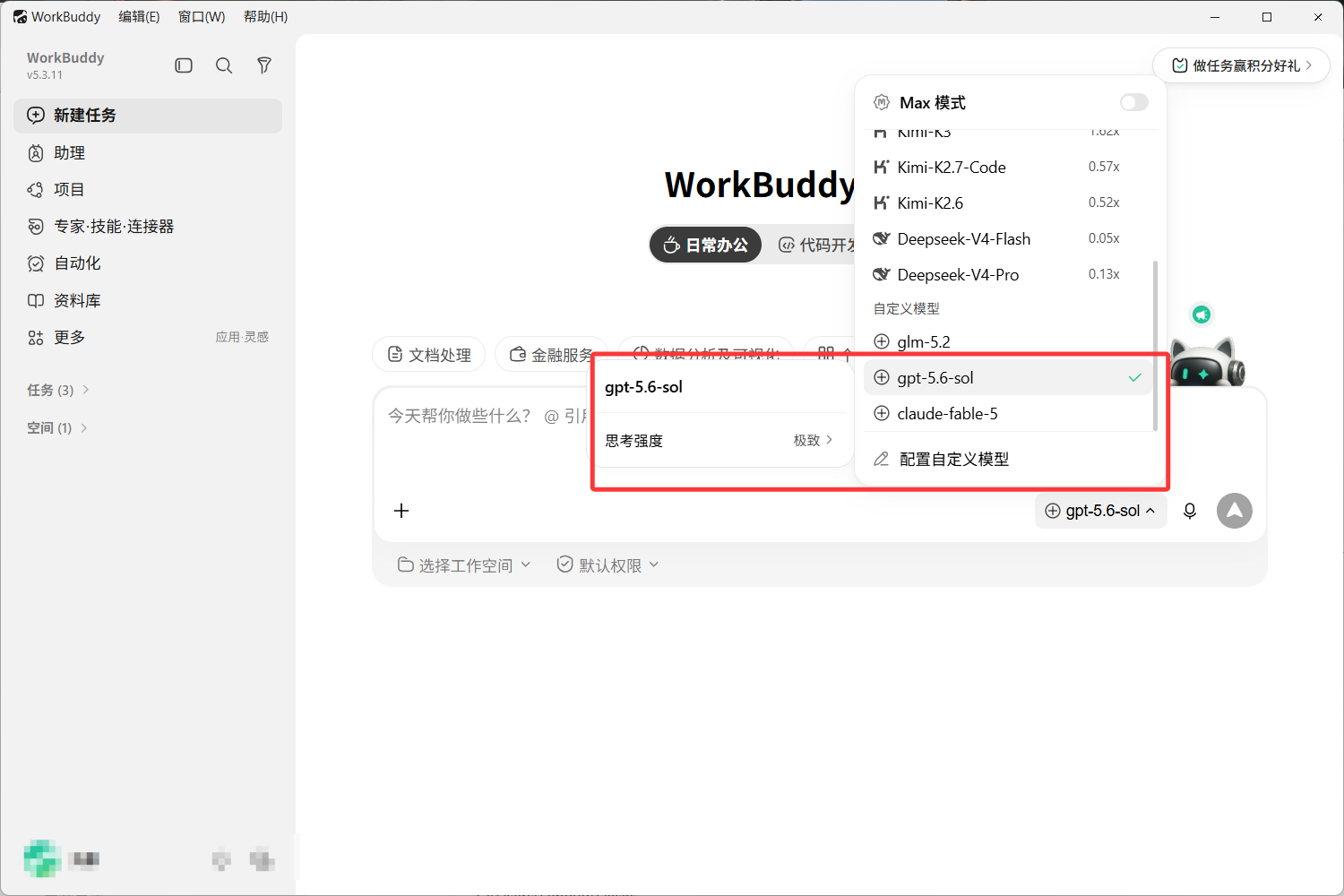Click the send arrow button
This screenshot has height=896, width=1344.
pyautogui.click(x=1235, y=511)
